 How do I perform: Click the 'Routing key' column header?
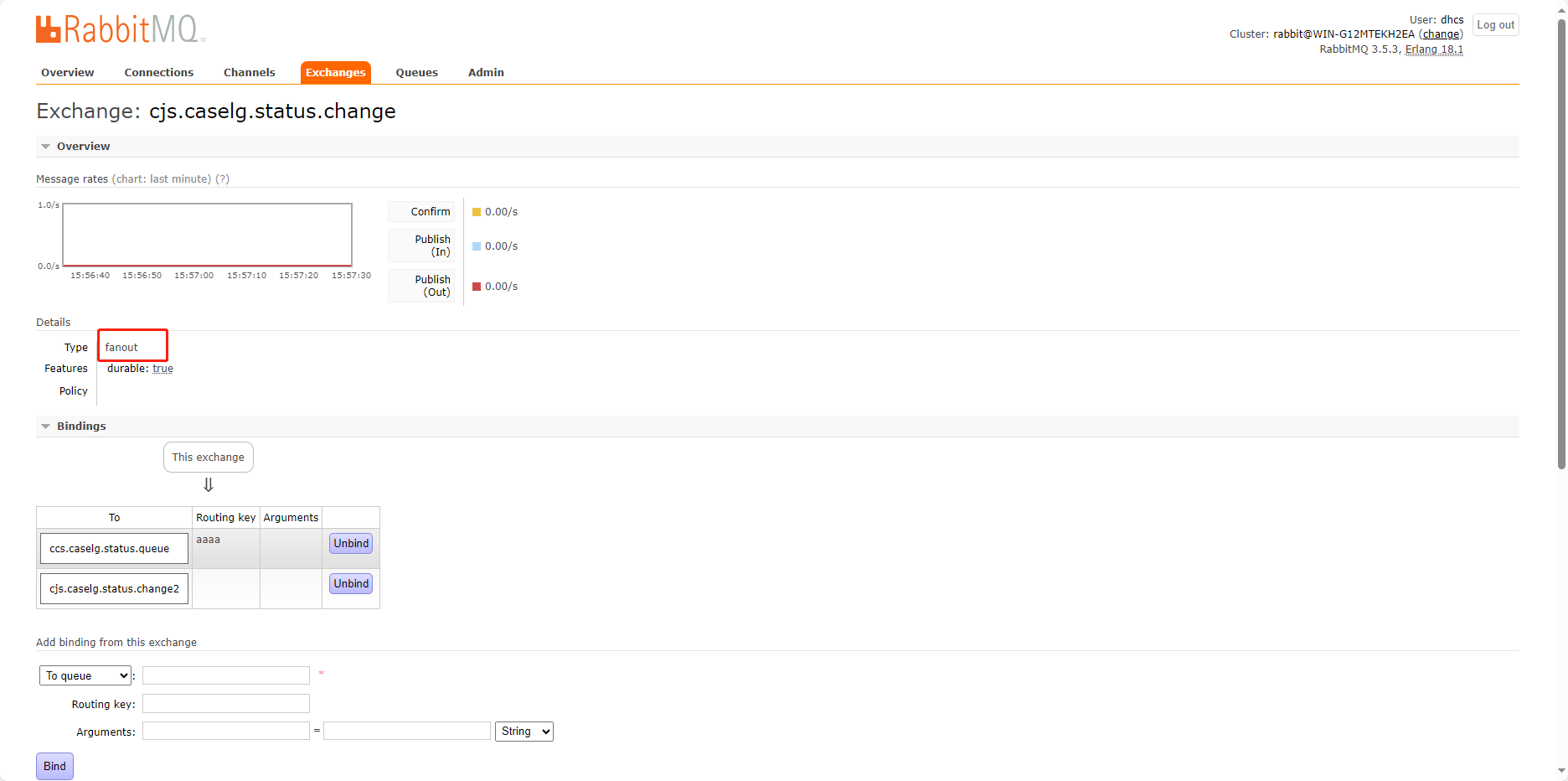(x=226, y=518)
